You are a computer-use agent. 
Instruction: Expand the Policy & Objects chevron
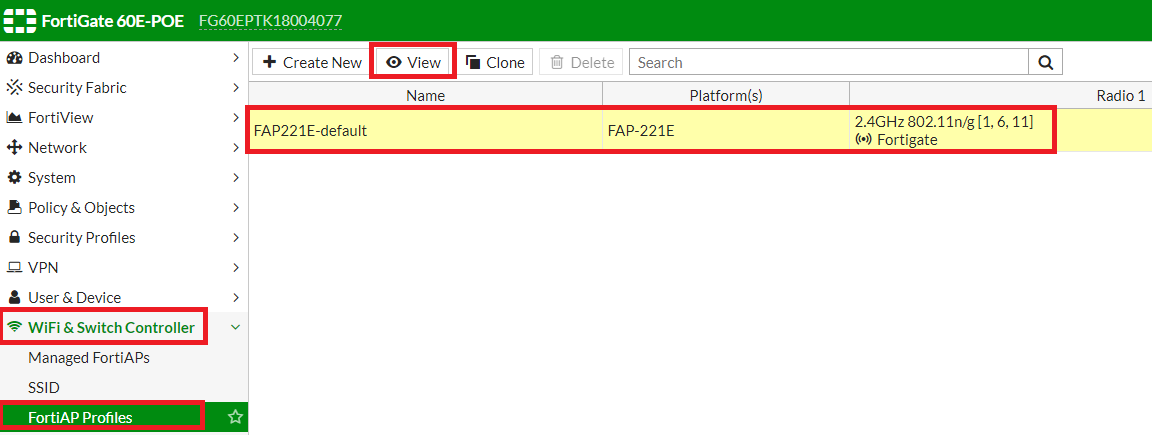(x=235, y=208)
